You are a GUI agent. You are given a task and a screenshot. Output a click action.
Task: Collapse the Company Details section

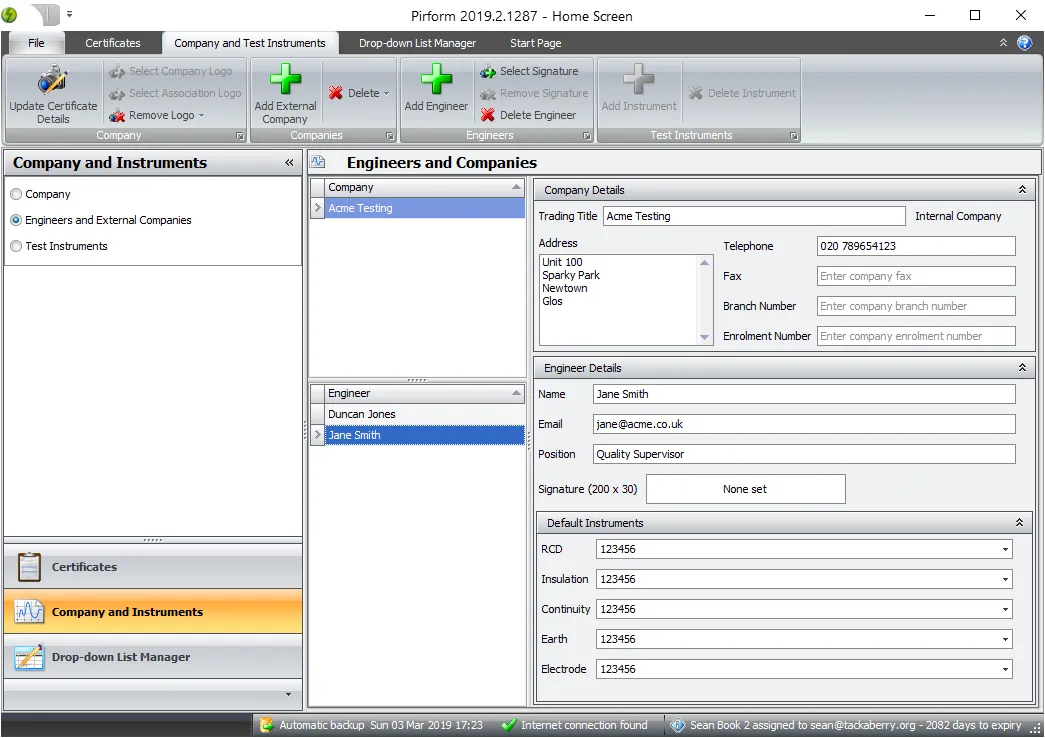1021,189
